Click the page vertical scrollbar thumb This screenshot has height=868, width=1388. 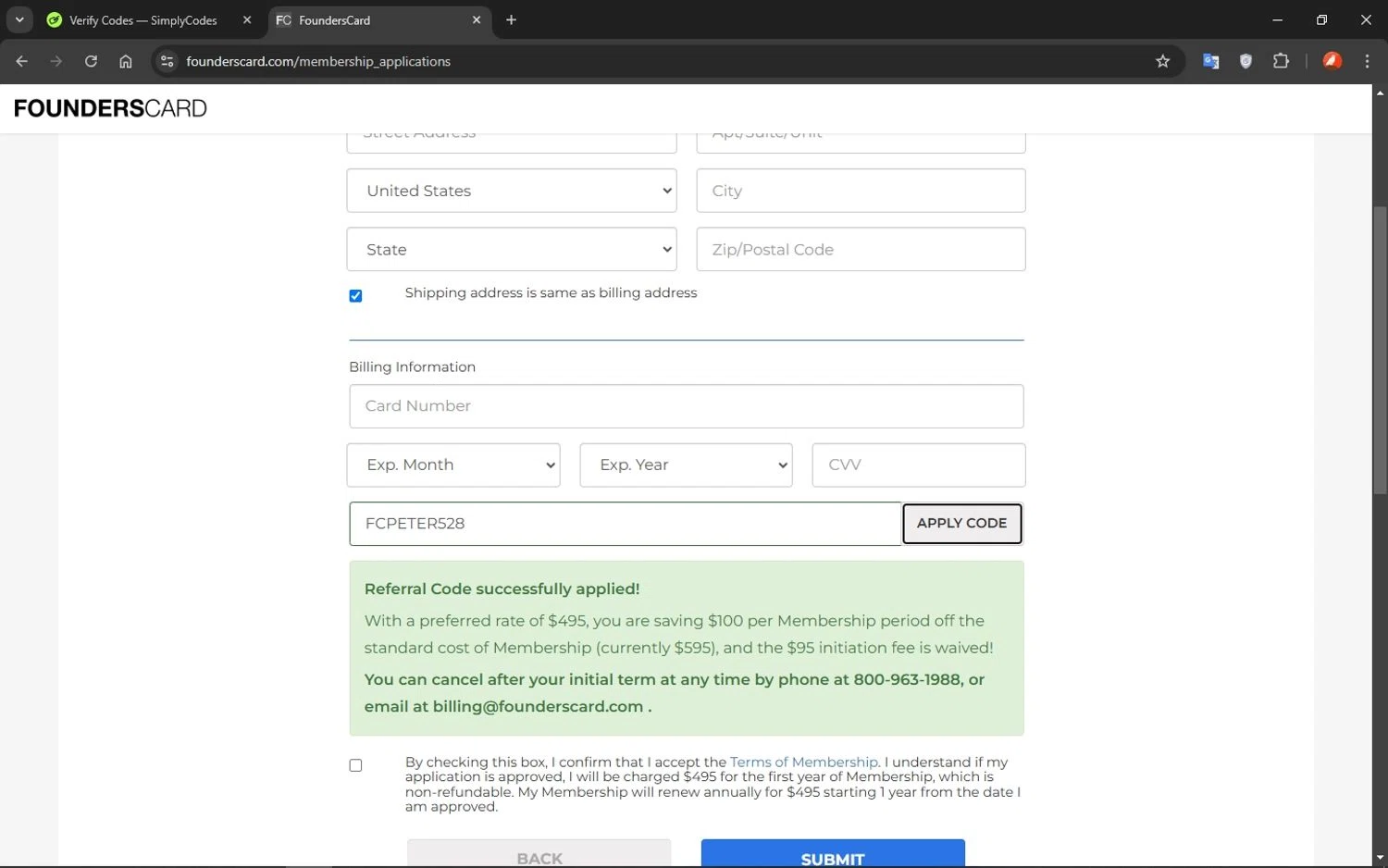pos(1380,350)
